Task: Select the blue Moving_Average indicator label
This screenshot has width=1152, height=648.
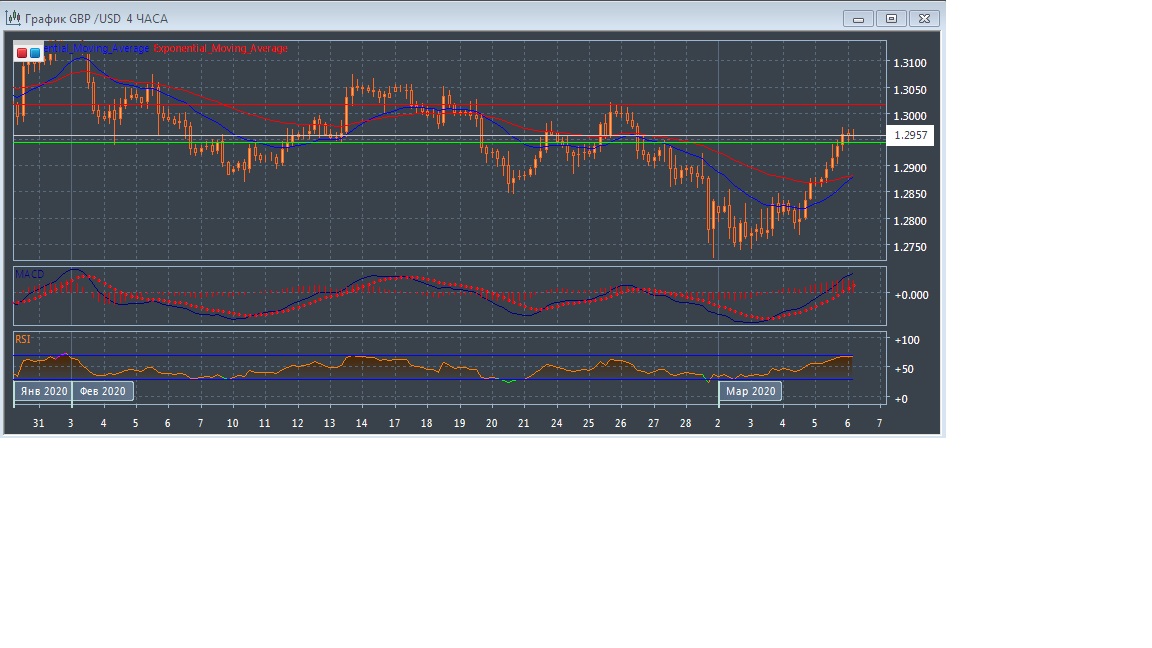Action: pos(98,48)
